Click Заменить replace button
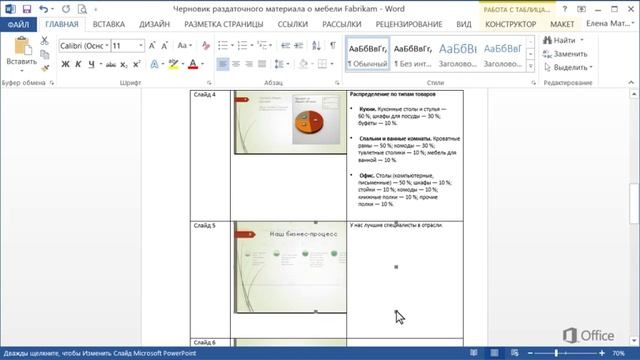640x360 pixels. [x=565, y=54]
